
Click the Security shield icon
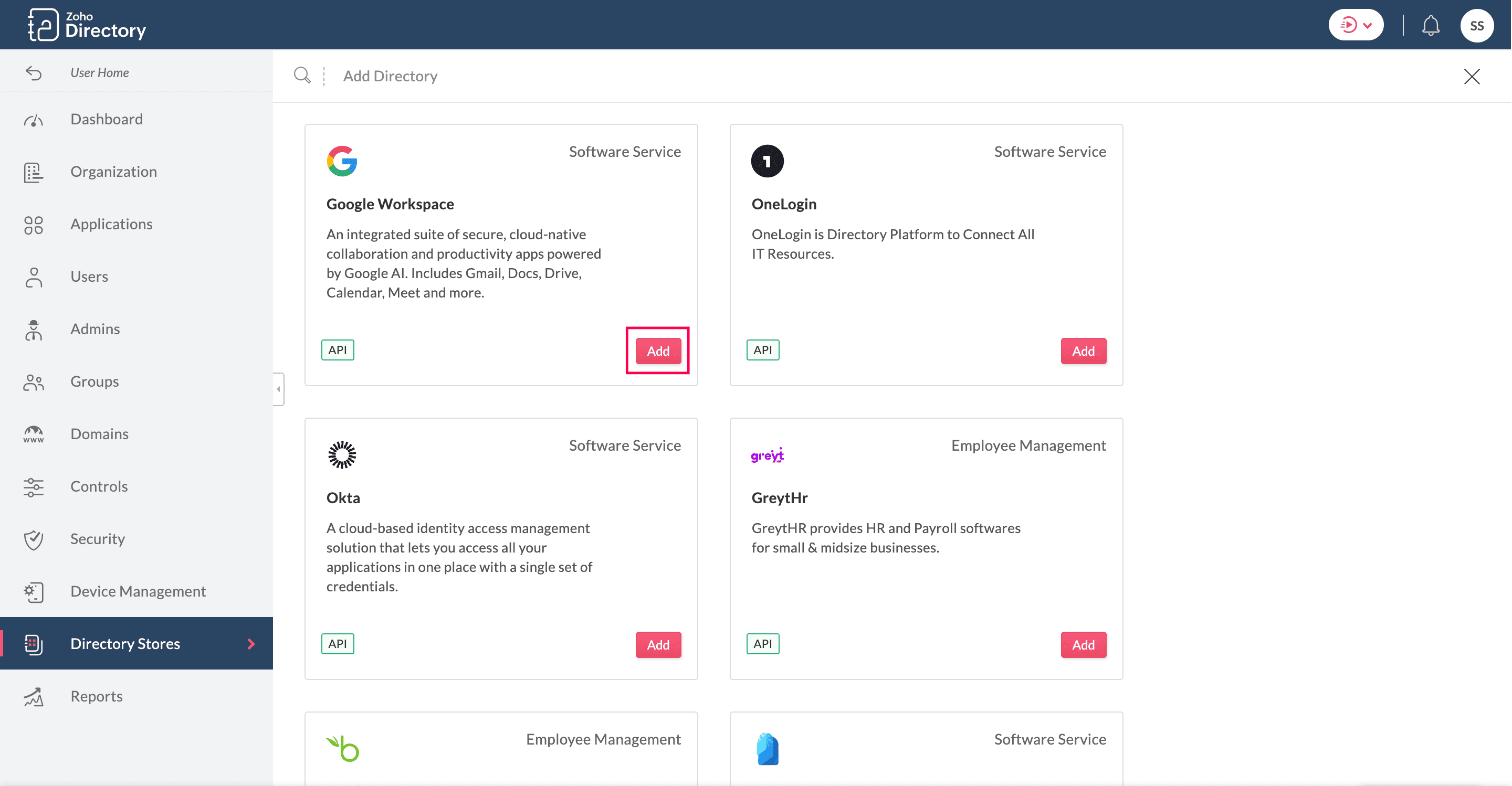[x=34, y=539]
